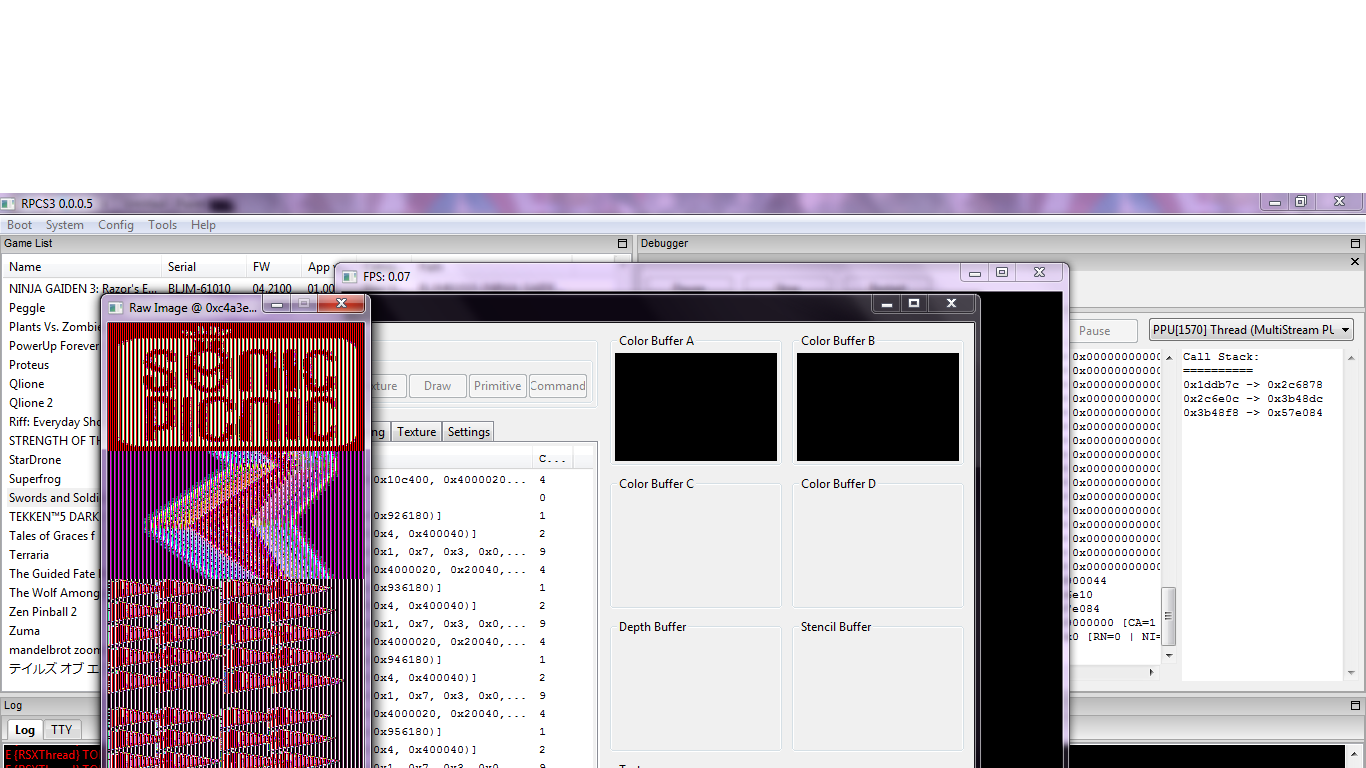Switch to the Settings tab
Viewport: 1366px width, 768px height.
468,432
